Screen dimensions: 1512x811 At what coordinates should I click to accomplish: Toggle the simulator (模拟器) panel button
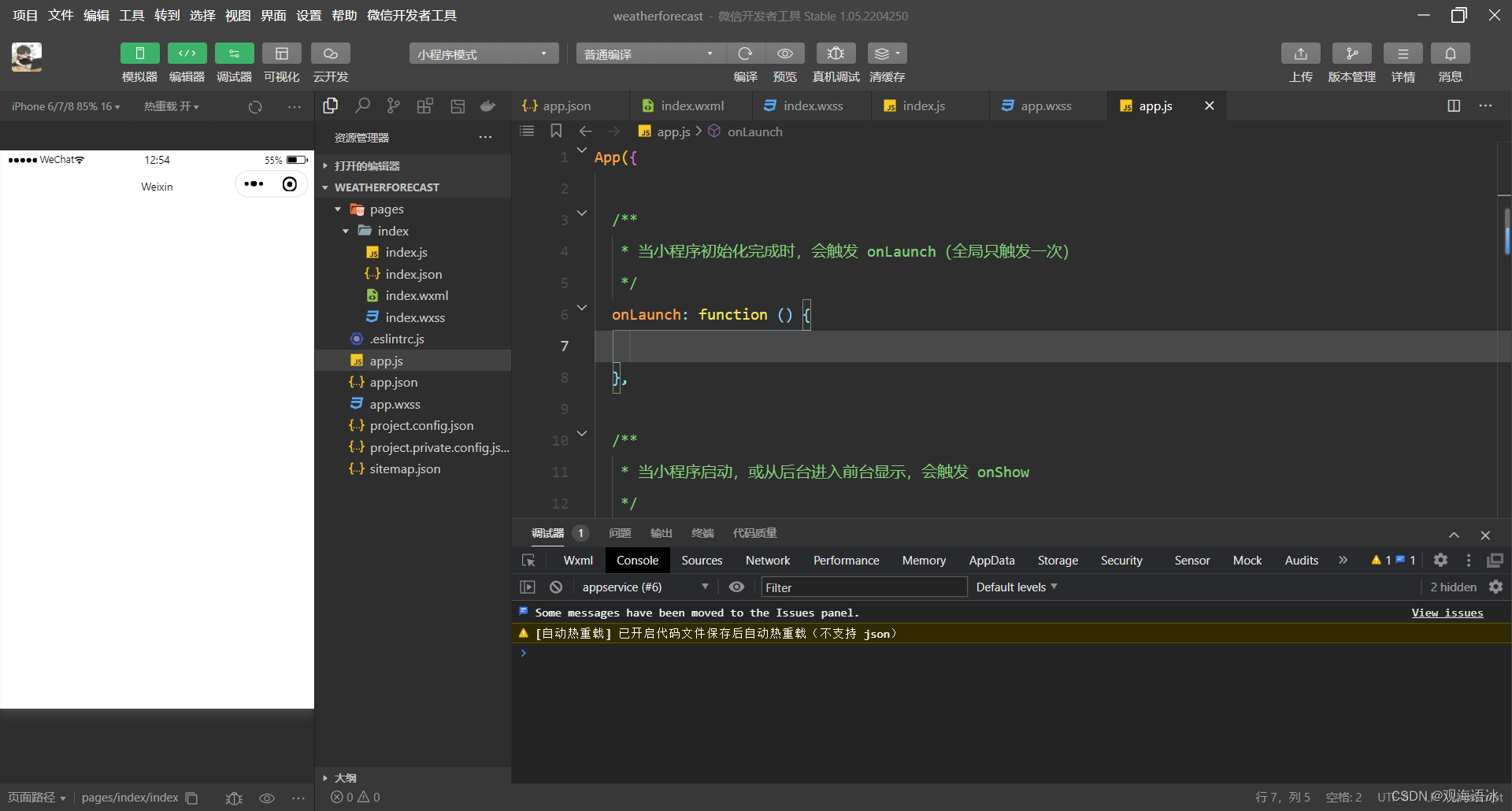click(139, 54)
